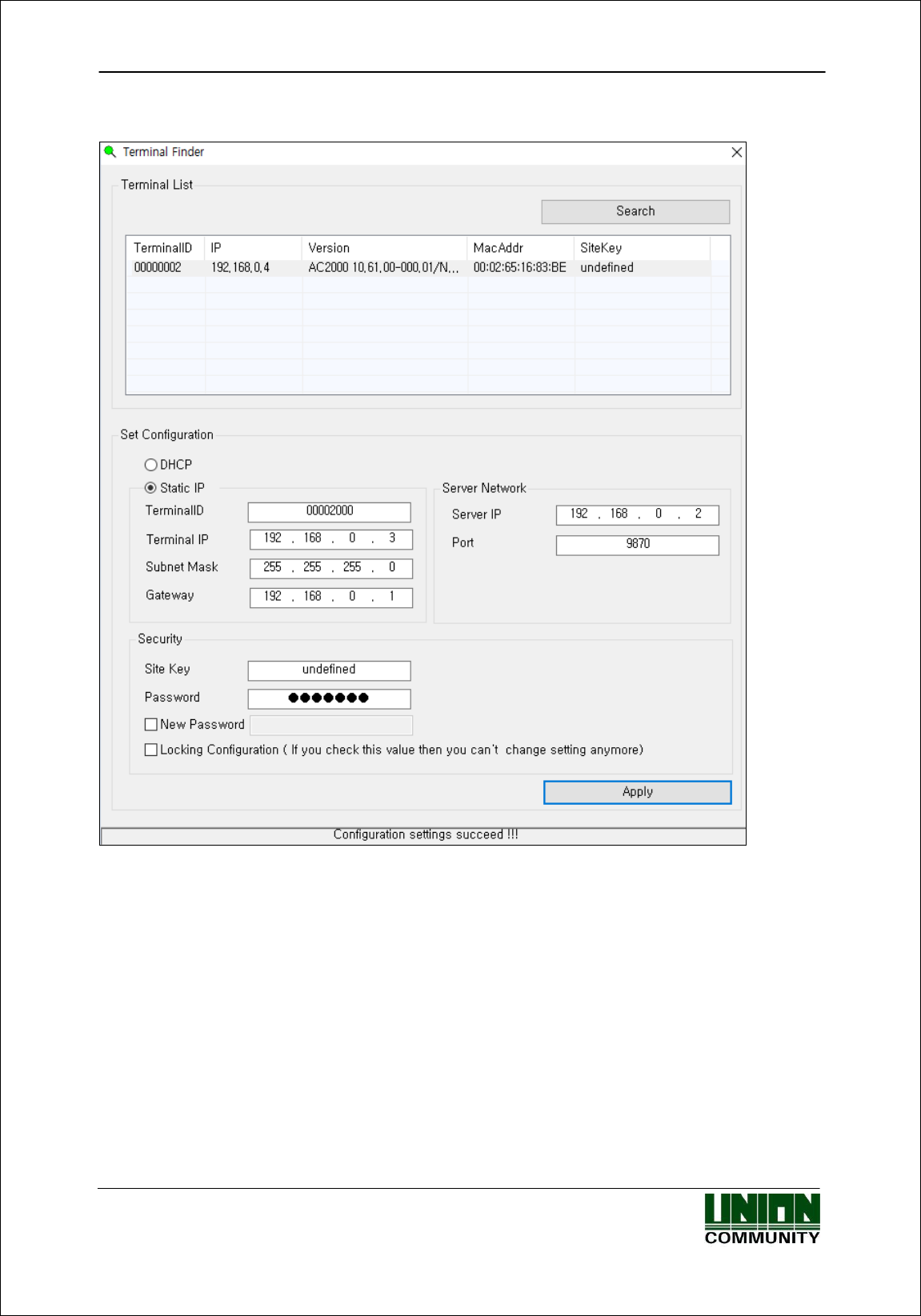Click the Subnet Mask field
This screenshot has height=1316, width=921.
point(331,568)
